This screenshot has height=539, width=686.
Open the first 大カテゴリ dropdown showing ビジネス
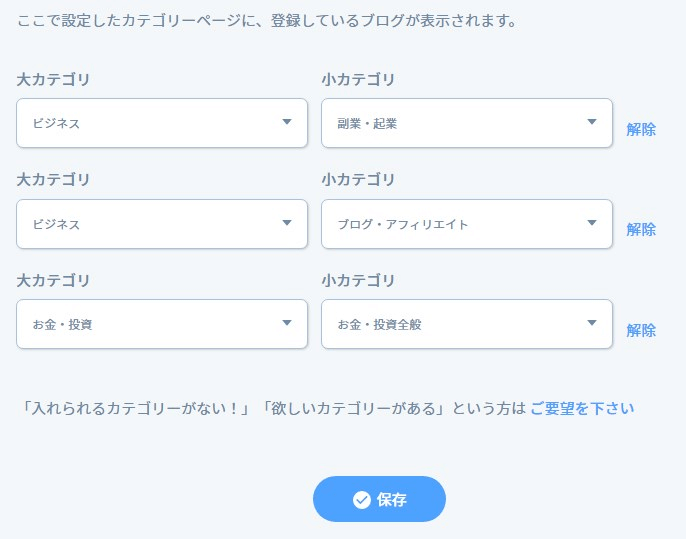(162, 123)
